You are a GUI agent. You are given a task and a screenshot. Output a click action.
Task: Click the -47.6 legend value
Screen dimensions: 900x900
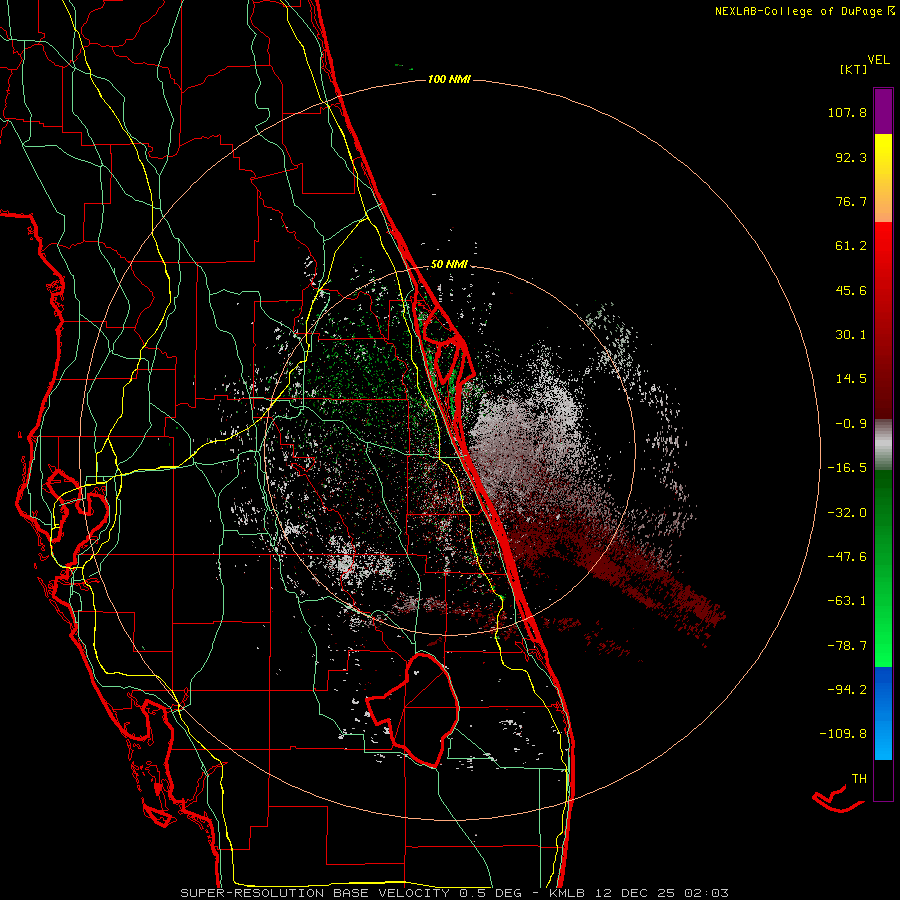click(x=847, y=557)
